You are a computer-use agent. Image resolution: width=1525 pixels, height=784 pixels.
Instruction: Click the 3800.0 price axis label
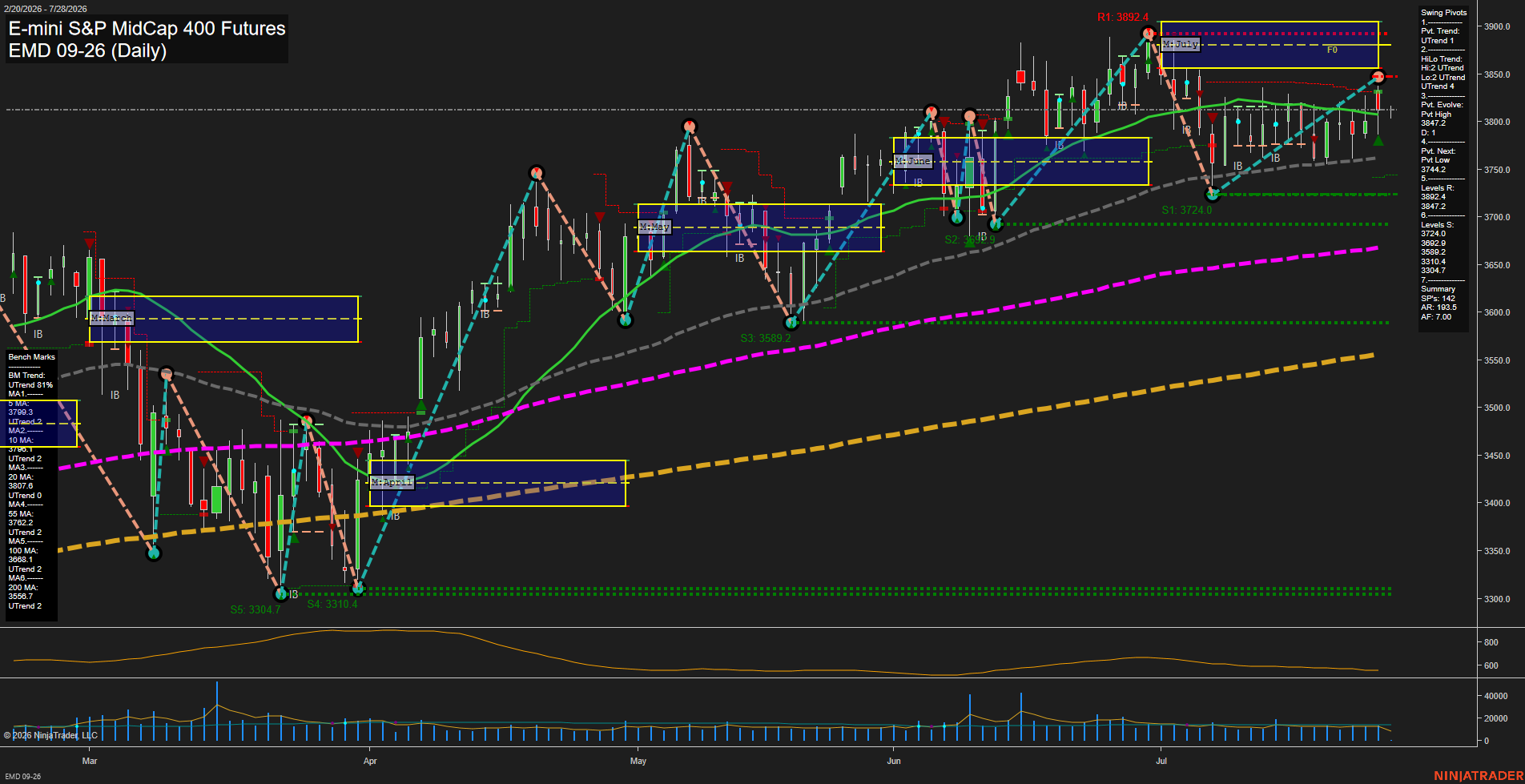[1497, 122]
